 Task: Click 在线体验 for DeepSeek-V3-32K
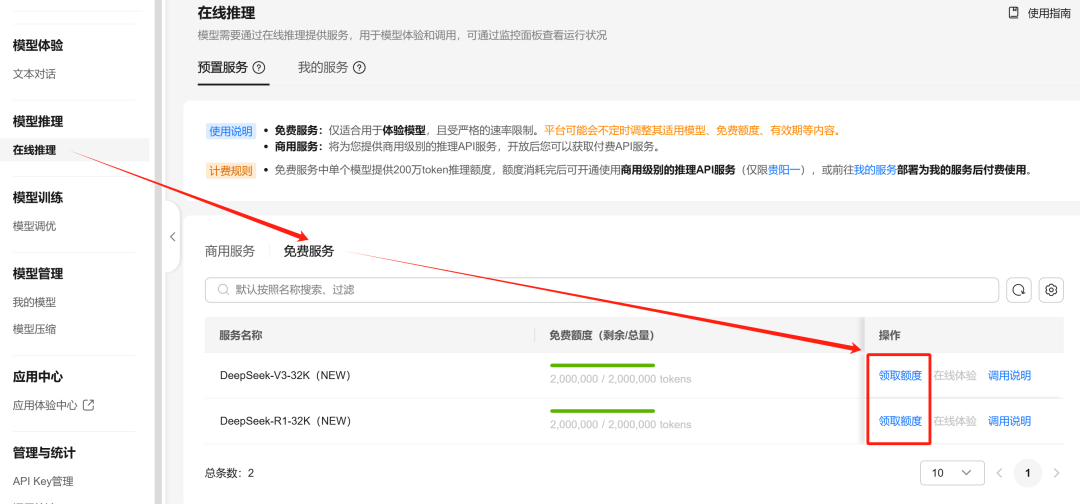coord(955,375)
